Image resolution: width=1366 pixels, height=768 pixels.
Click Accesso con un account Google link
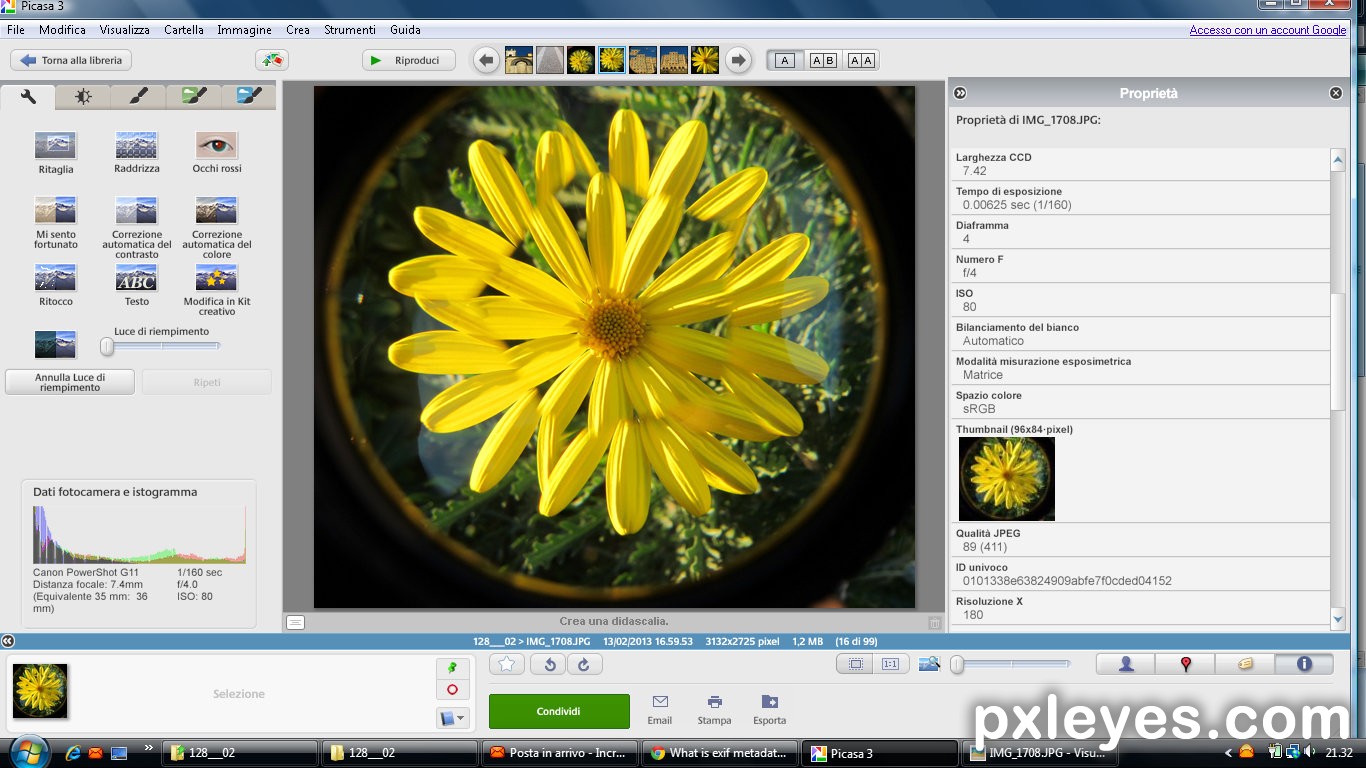tap(1268, 30)
